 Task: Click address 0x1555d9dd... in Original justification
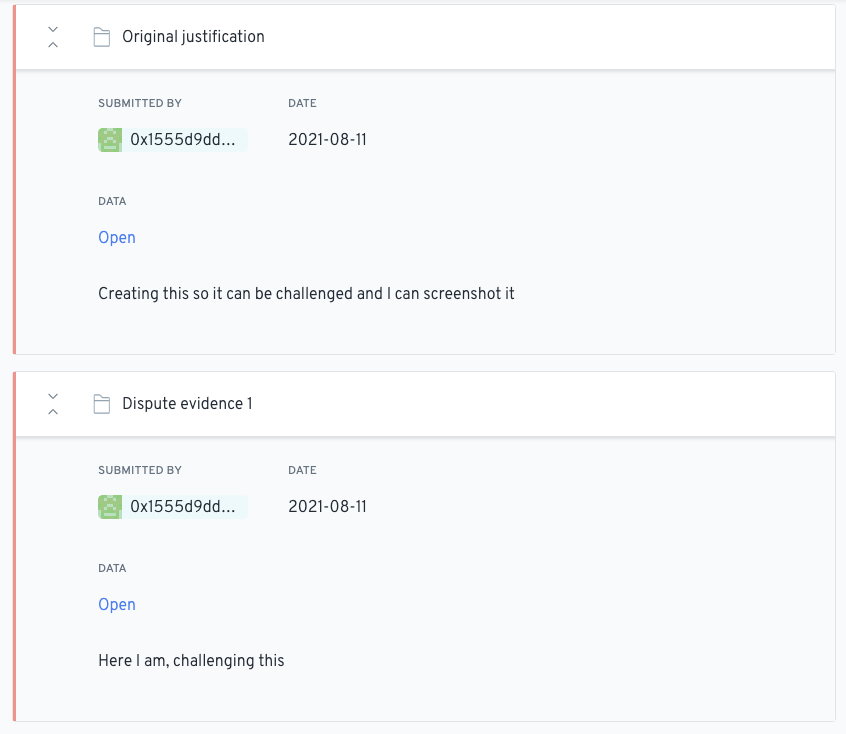pyautogui.click(x=183, y=140)
